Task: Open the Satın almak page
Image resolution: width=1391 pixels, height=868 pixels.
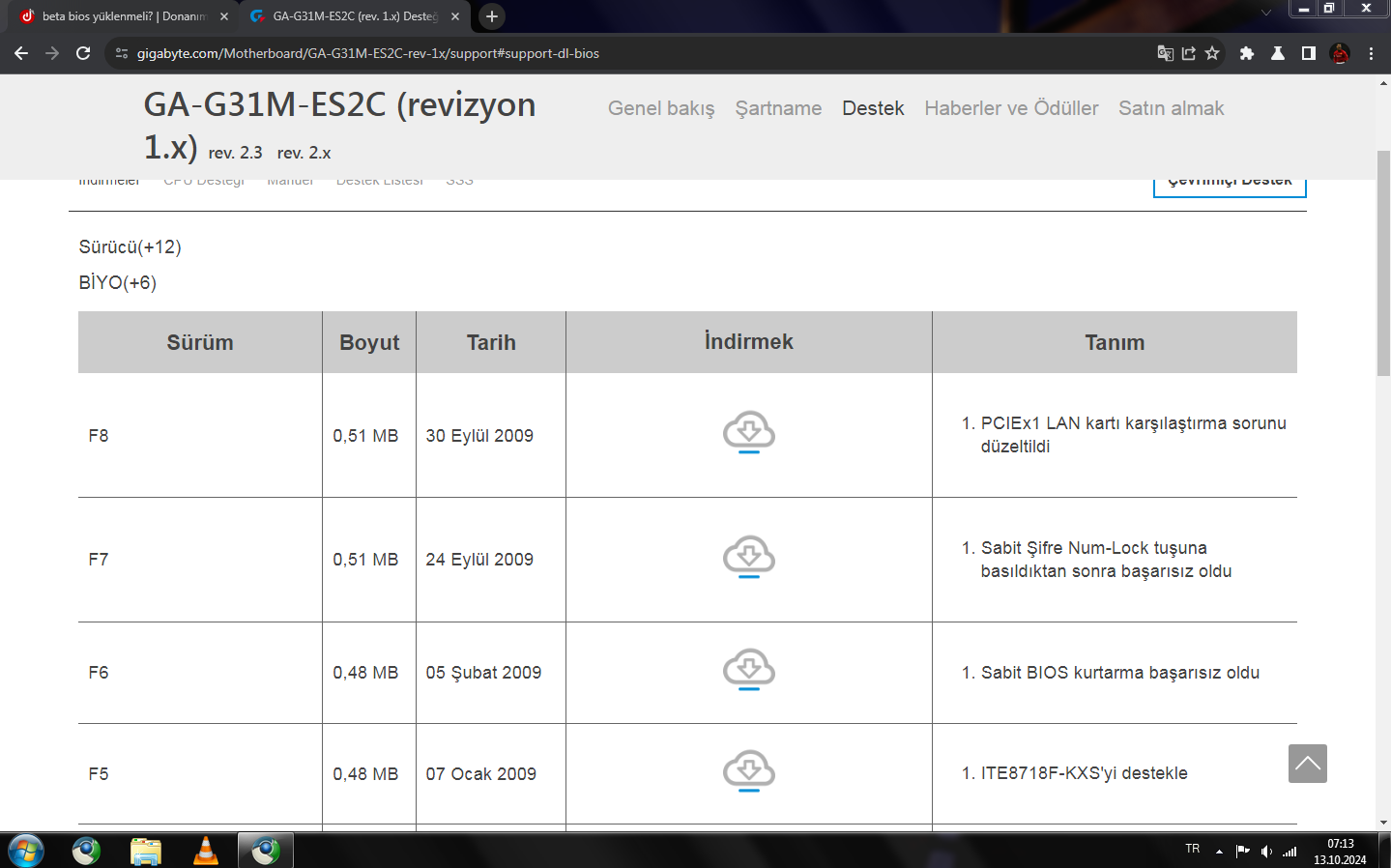Action: tap(1172, 108)
